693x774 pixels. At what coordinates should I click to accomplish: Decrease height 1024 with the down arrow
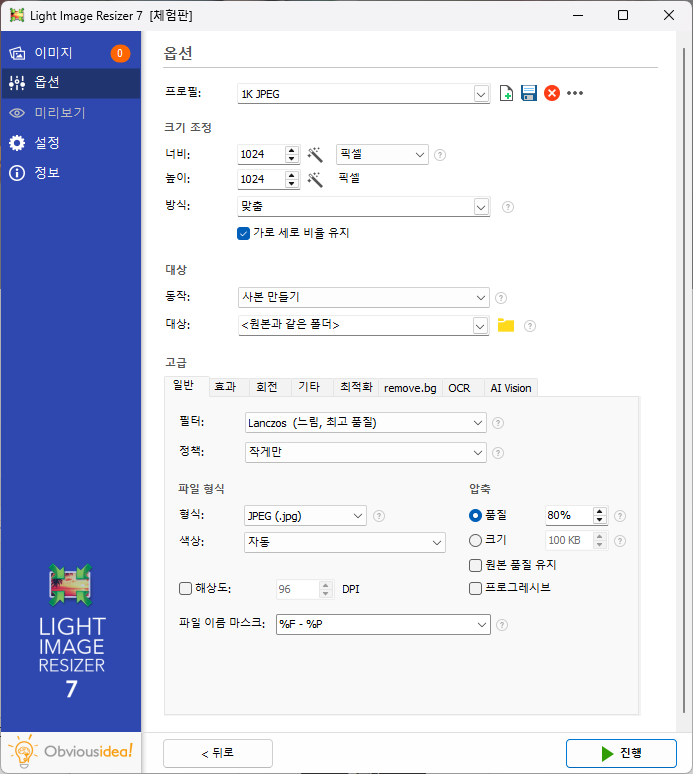[292, 184]
